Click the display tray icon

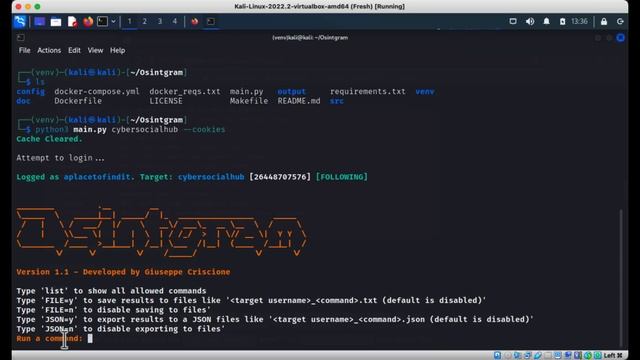[x=513, y=21]
